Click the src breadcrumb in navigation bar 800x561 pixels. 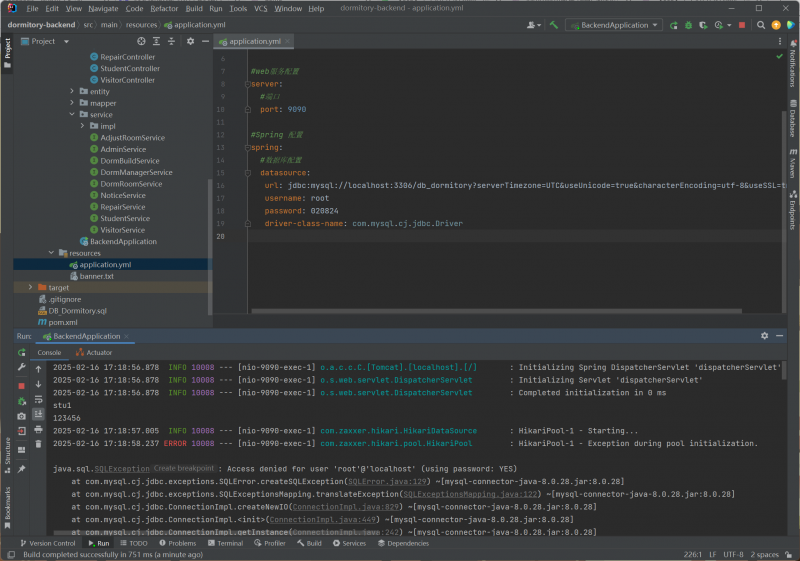pos(88,24)
